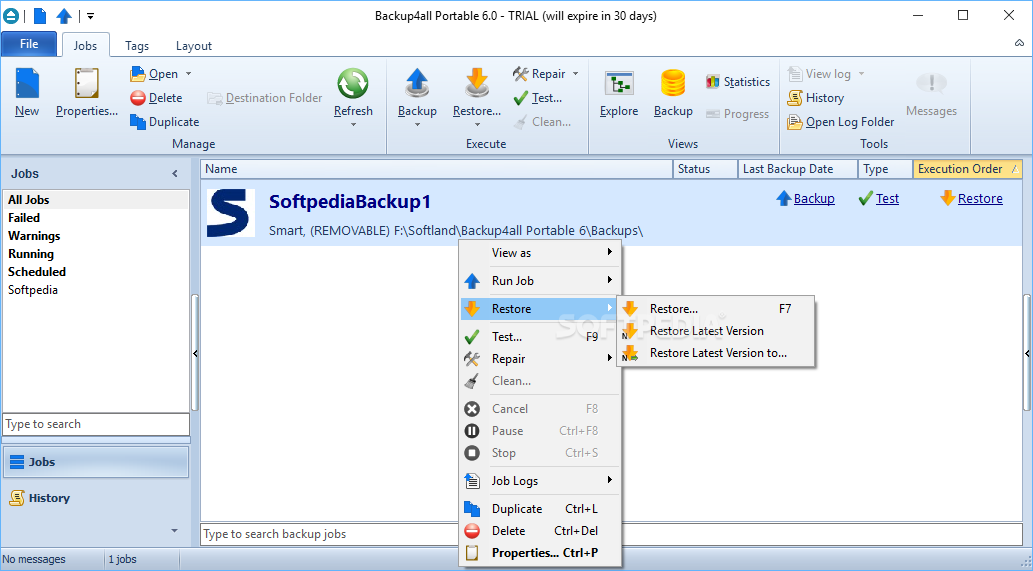1033x571 pixels.
Task: Click Restore link on SoftpediaBackup1 row
Action: coord(980,198)
